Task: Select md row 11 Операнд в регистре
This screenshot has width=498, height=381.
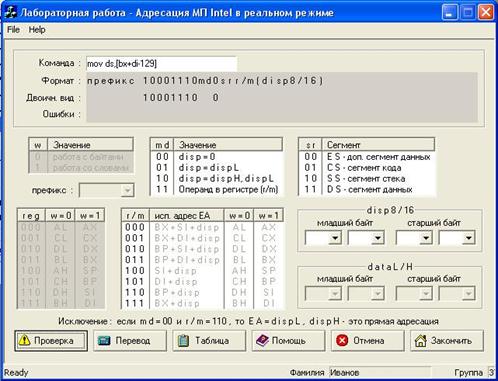Action: [217, 190]
